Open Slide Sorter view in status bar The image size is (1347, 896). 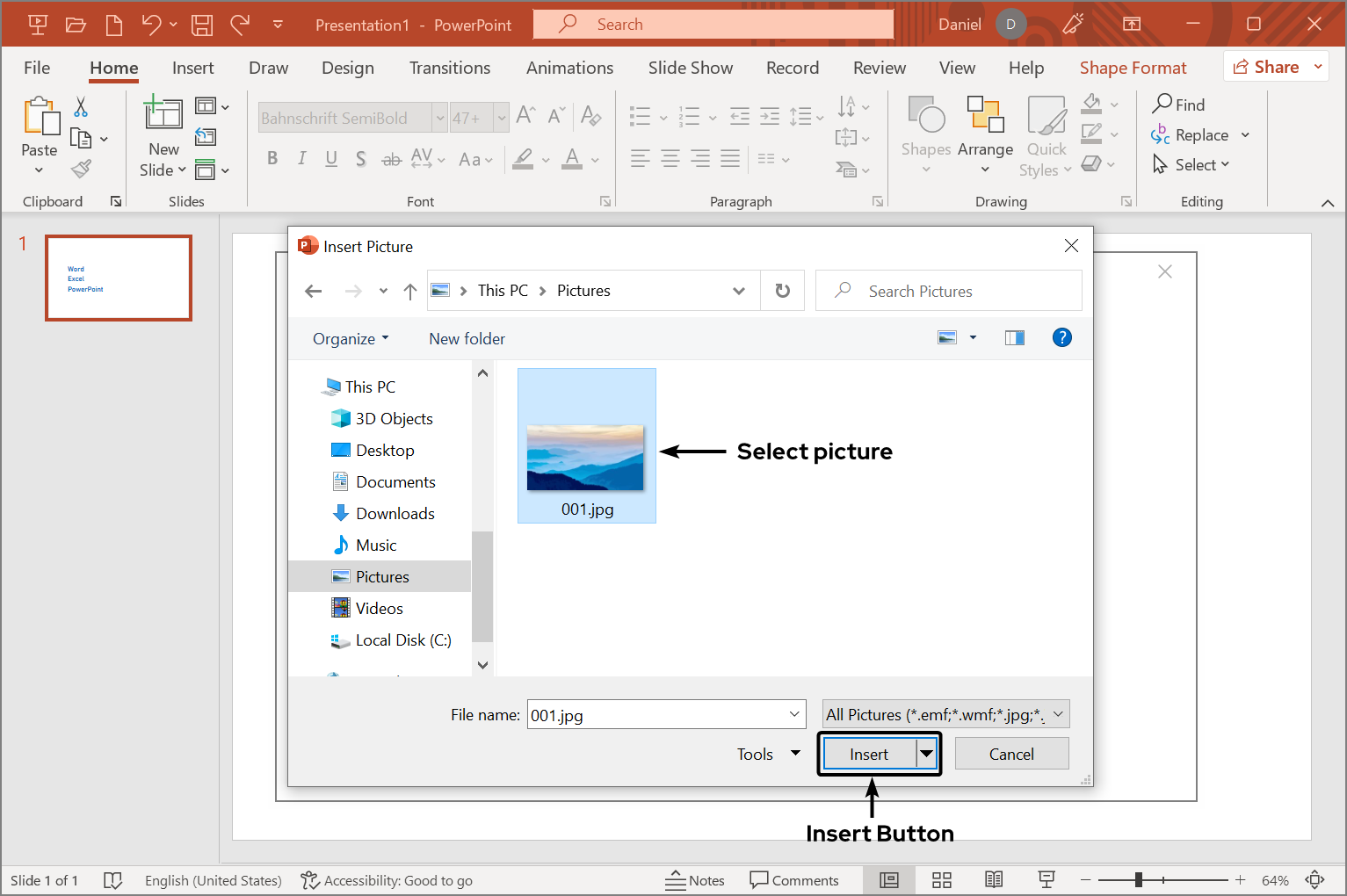pos(942,880)
